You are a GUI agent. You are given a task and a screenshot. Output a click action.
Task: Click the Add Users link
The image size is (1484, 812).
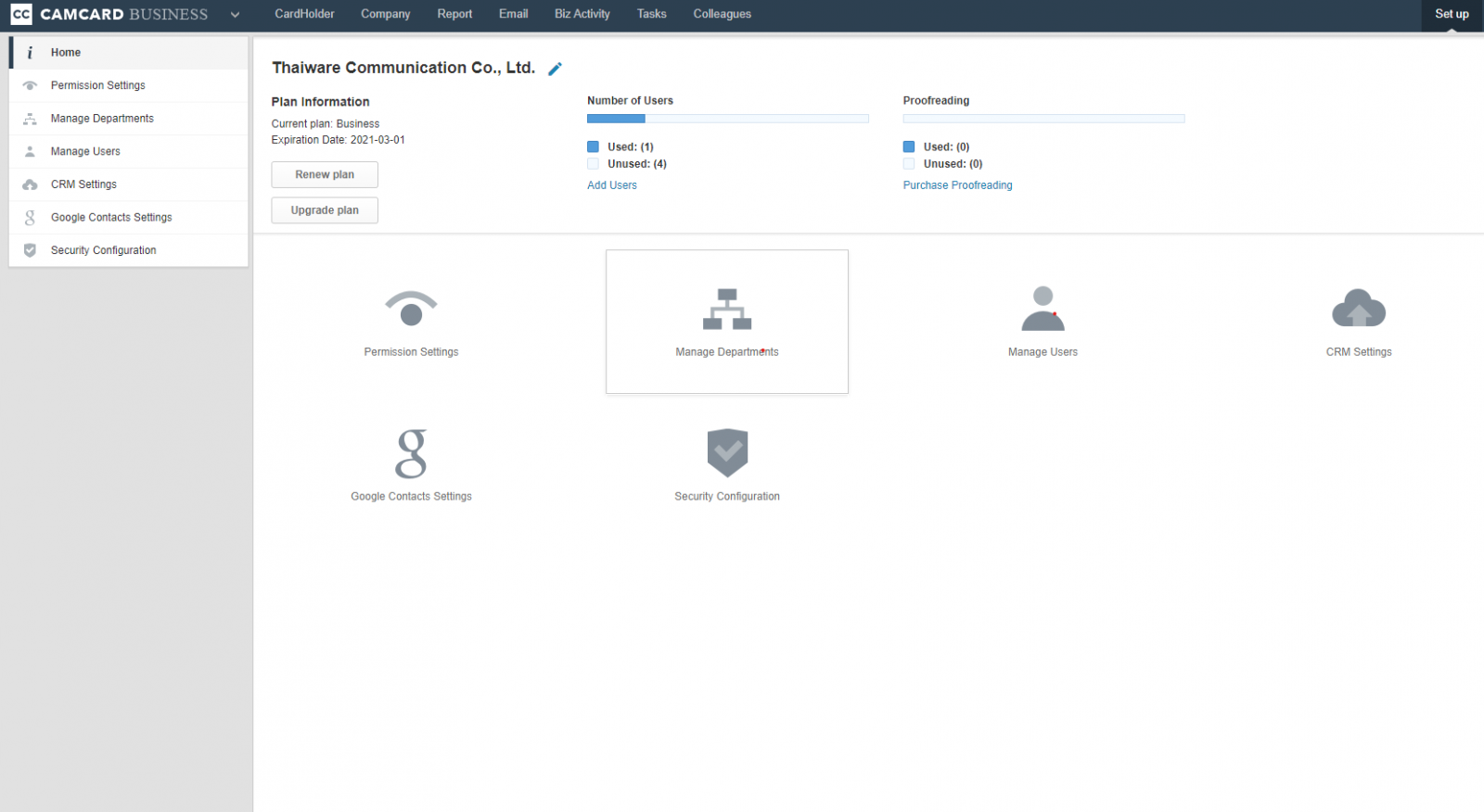pos(612,185)
